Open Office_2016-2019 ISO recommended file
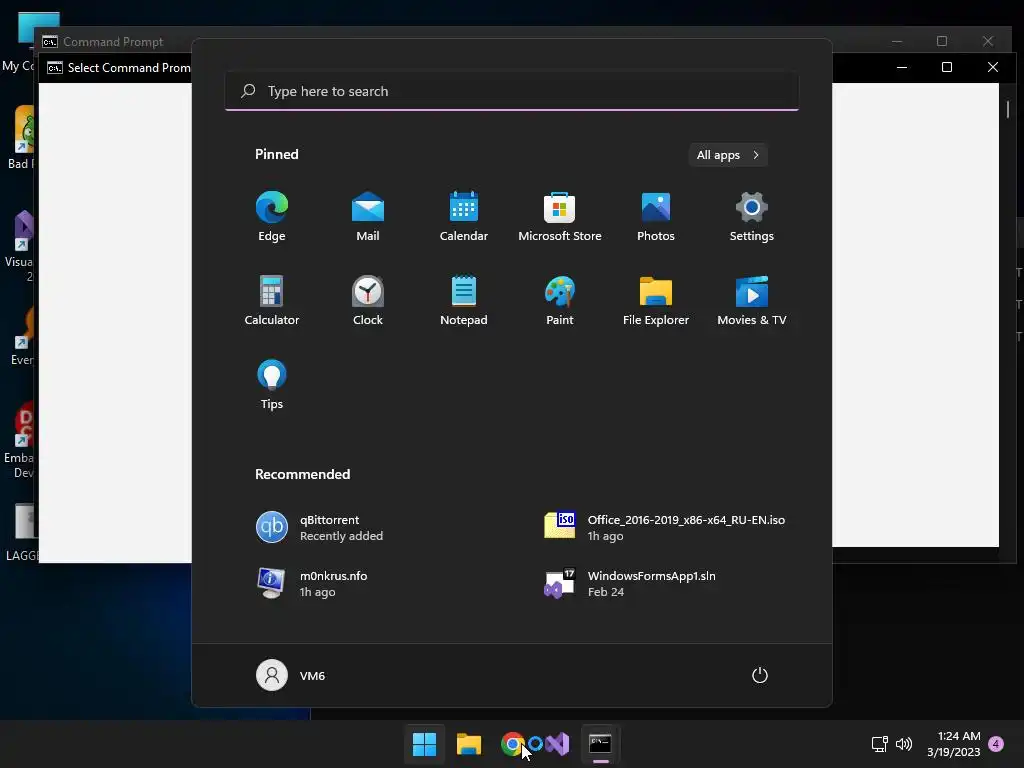The image size is (1024, 768). pyautogui.click(x=666, y=528)
